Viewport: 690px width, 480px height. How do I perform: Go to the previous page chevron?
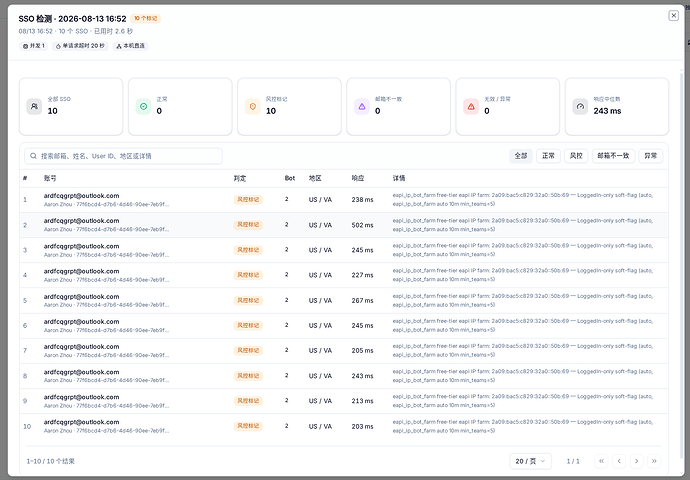(619, 461)
